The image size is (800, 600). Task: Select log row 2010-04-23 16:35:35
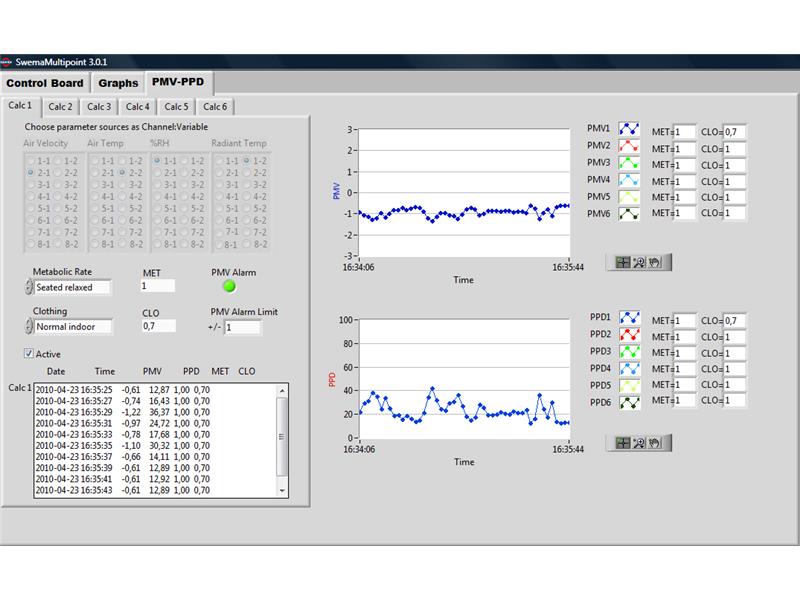[x=122, y=445]
